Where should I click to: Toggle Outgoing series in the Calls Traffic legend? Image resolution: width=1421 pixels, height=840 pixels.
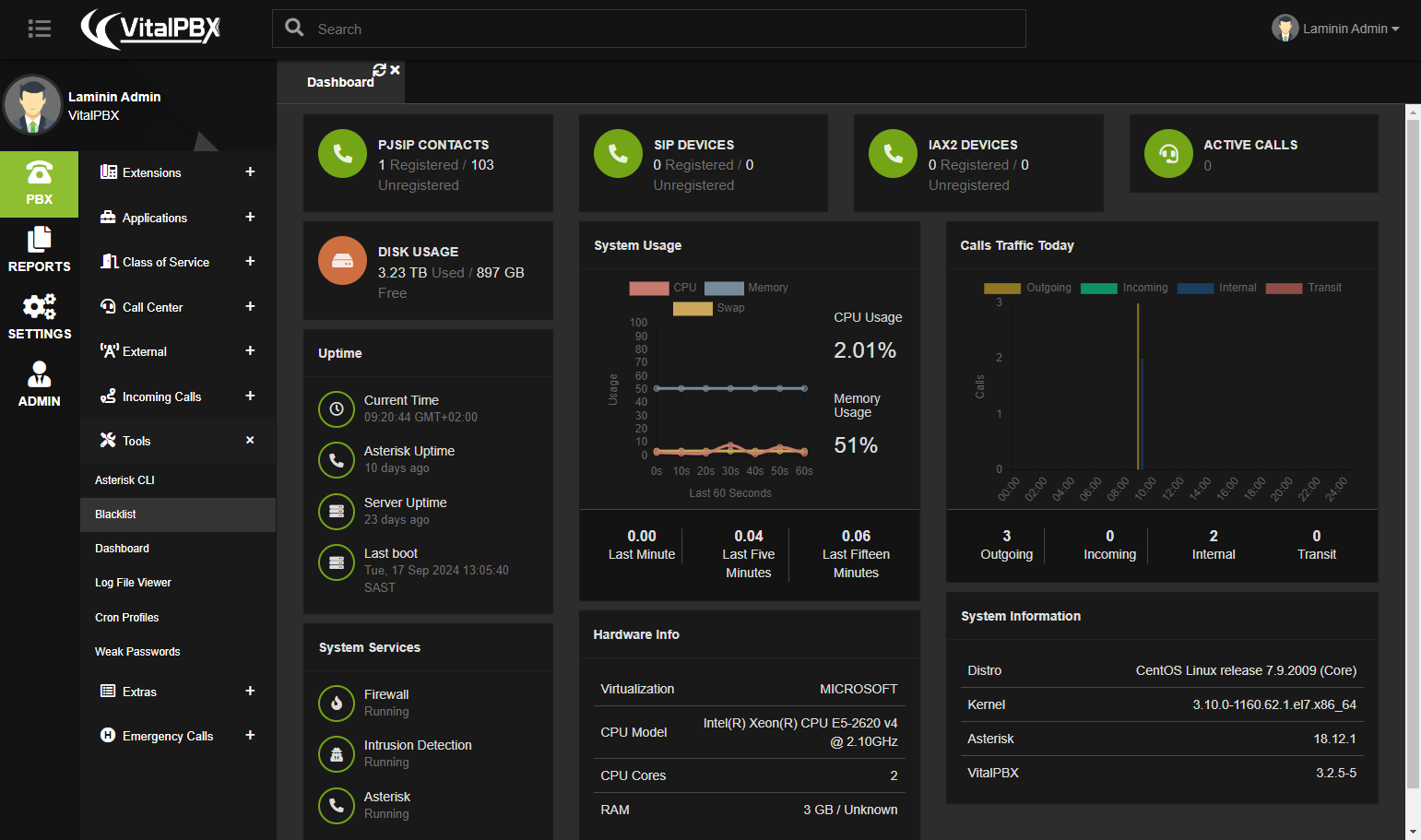click(1027, 288)
